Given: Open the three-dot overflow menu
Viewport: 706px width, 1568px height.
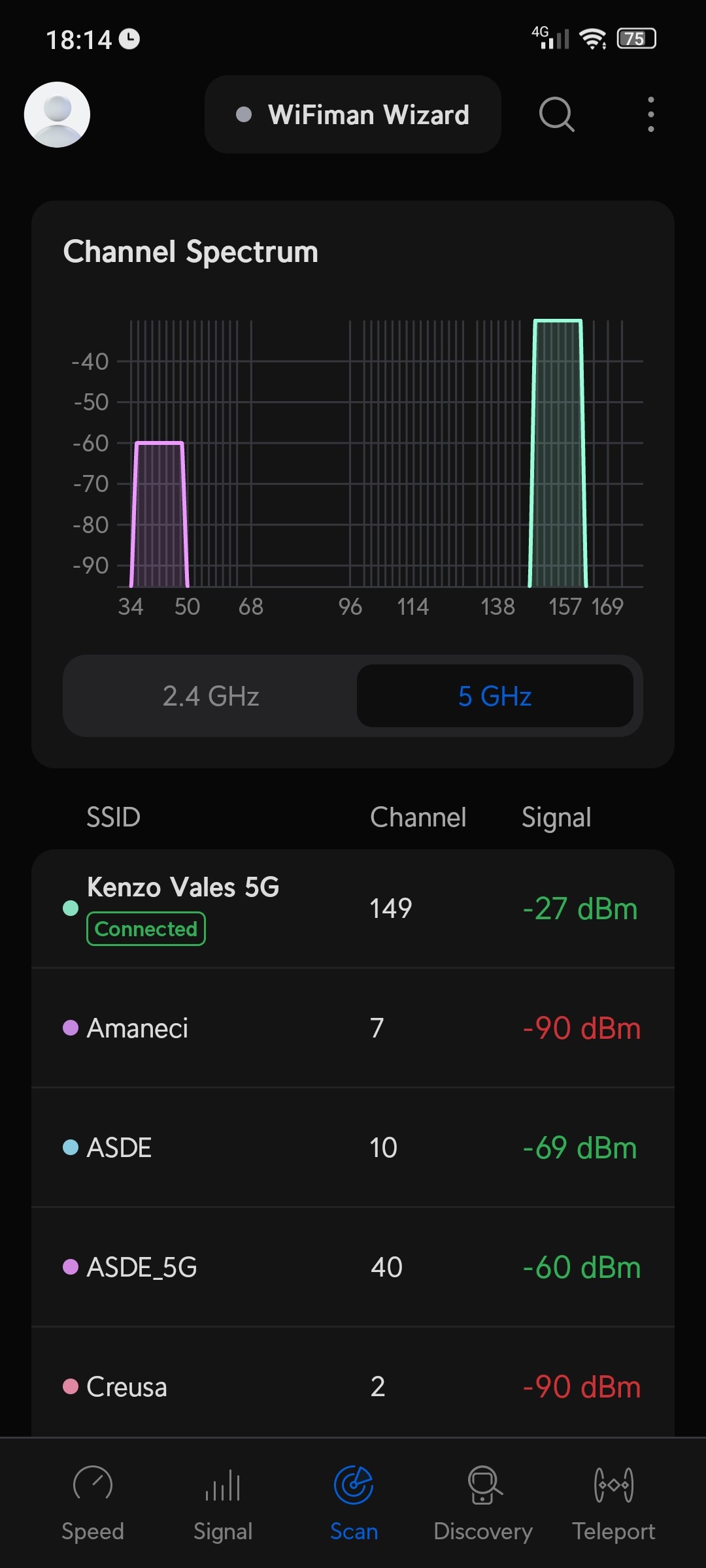Looking at the screenshot, I should [x=650, y=114].
